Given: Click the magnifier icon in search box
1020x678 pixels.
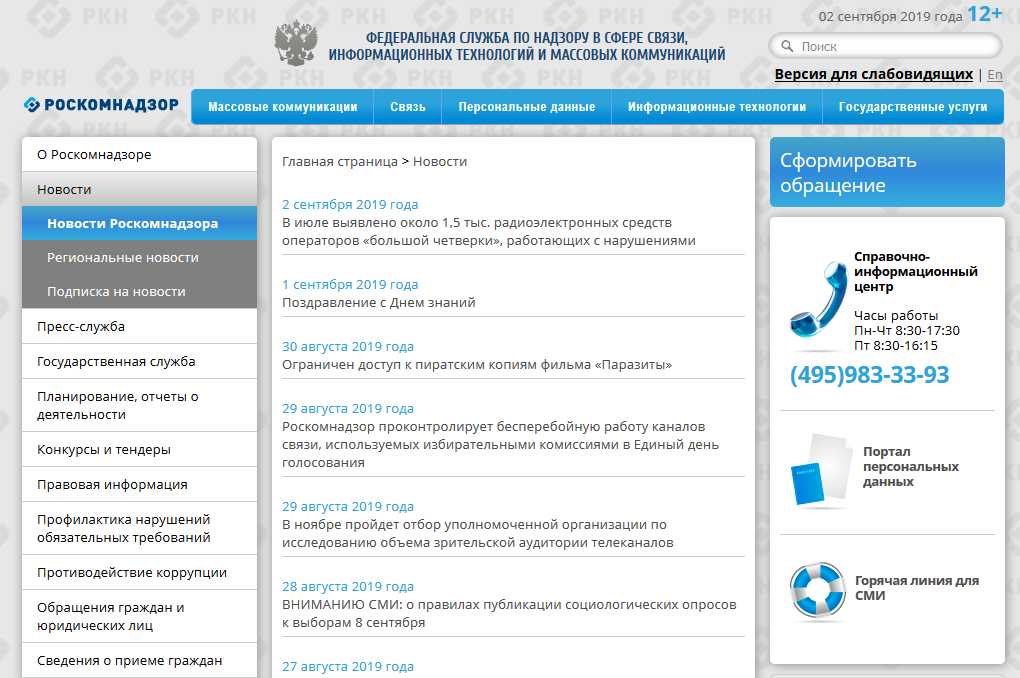Looking at the screenshot, I should [x=786, y=47].
